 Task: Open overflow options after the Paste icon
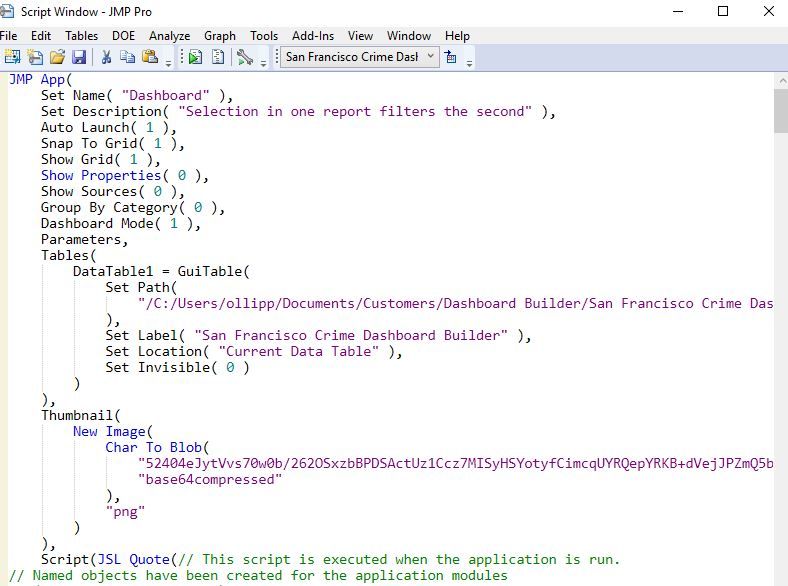point(168,63)
